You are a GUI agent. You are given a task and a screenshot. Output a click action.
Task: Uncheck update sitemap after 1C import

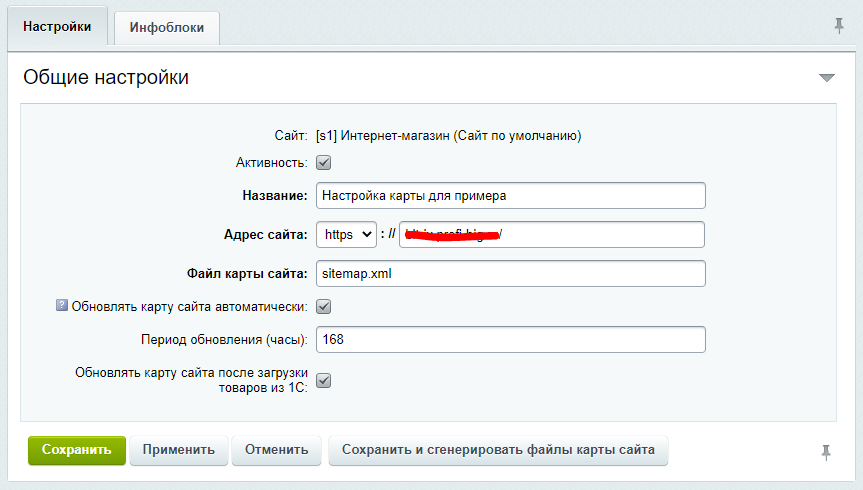click(324, 381)
